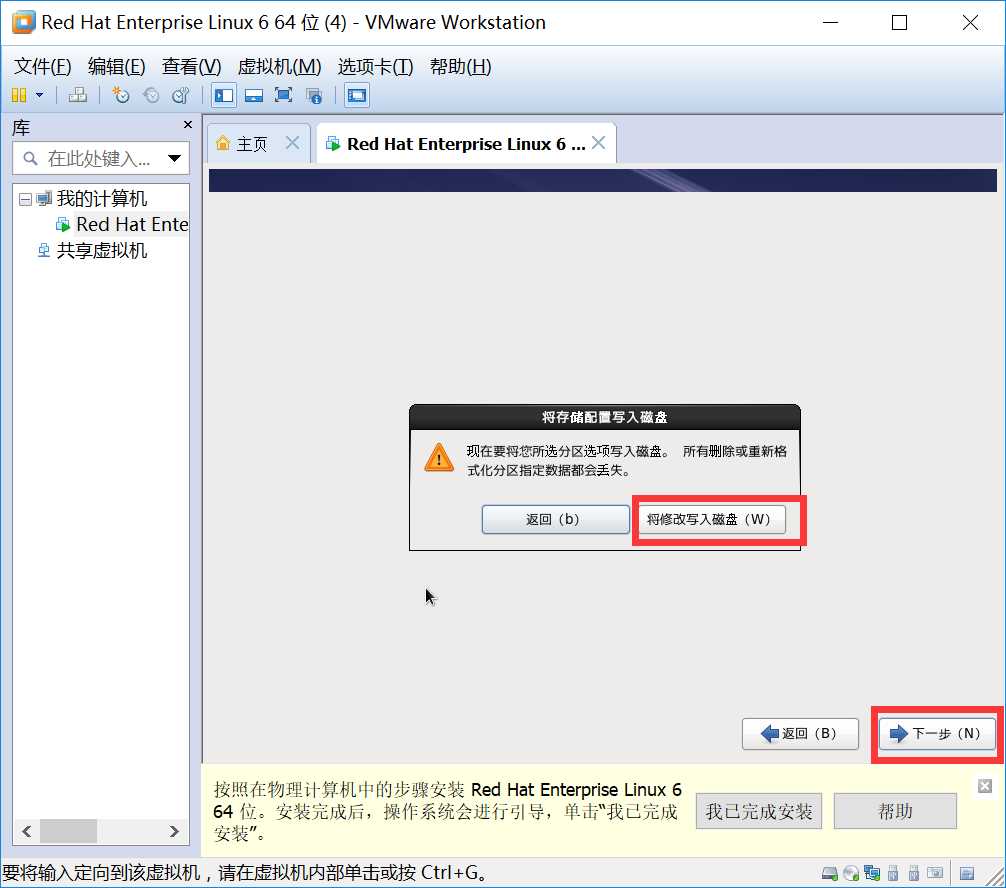This screenshot has height=888, width=1006.
Task: Enter full screen mode via toolbar icon
Action: click(284, 96)
